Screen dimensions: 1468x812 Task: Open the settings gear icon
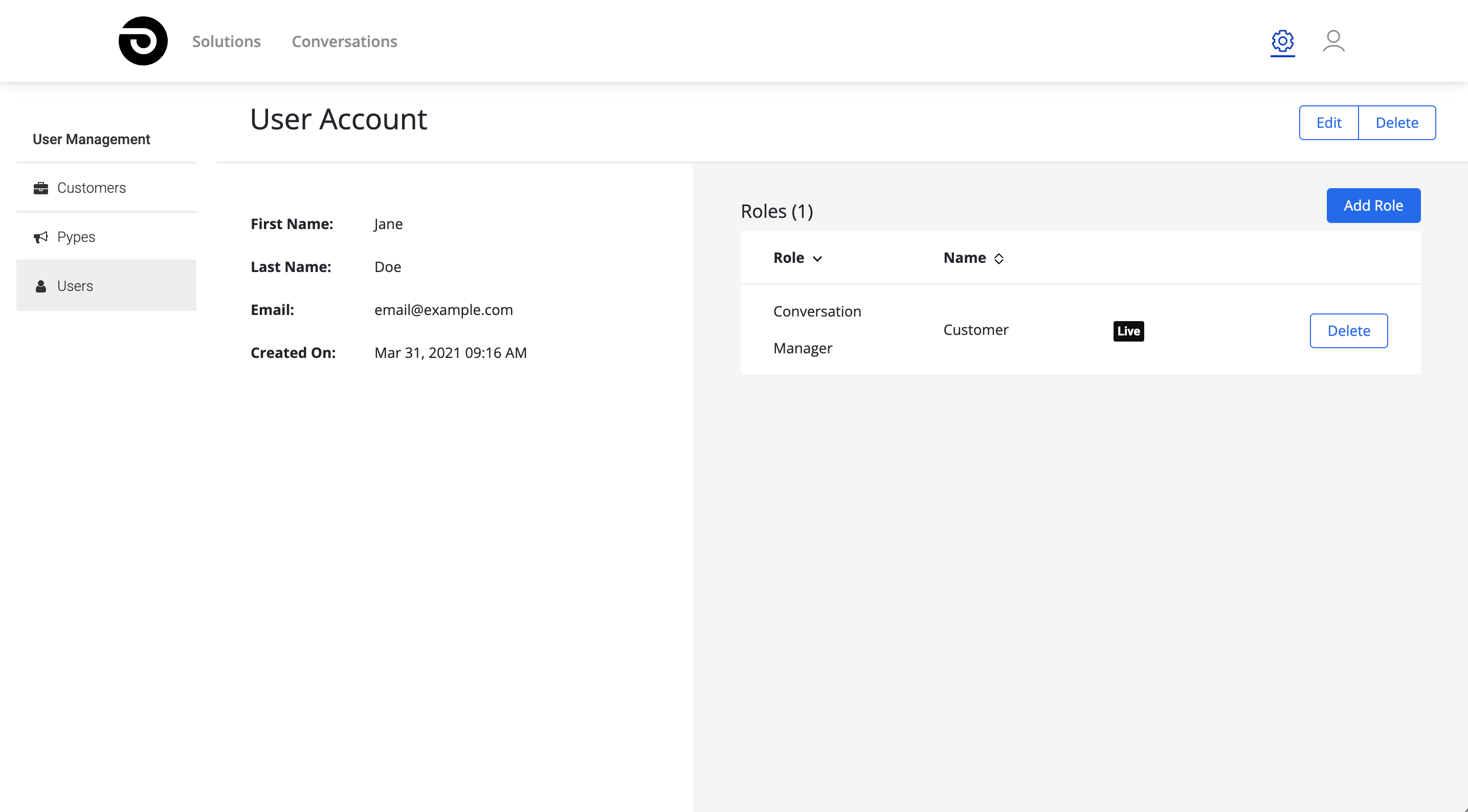pyautogui.click(x=1282, y=41)
